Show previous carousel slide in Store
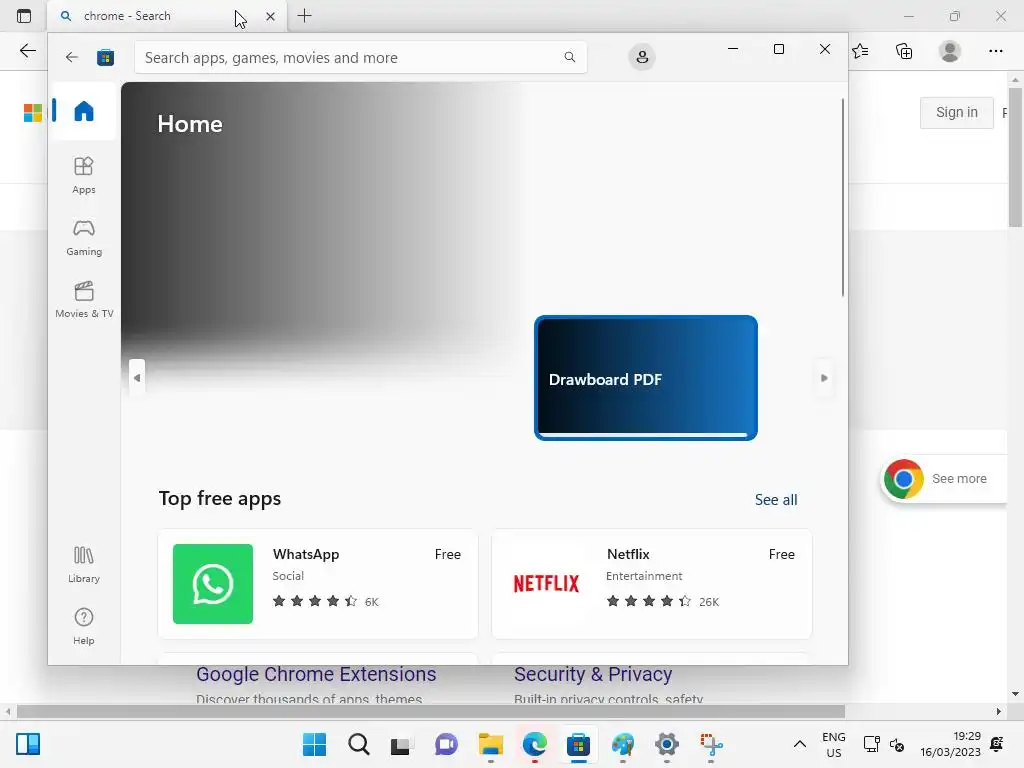This screenshot has width=1024, height=768. [136, 377]
